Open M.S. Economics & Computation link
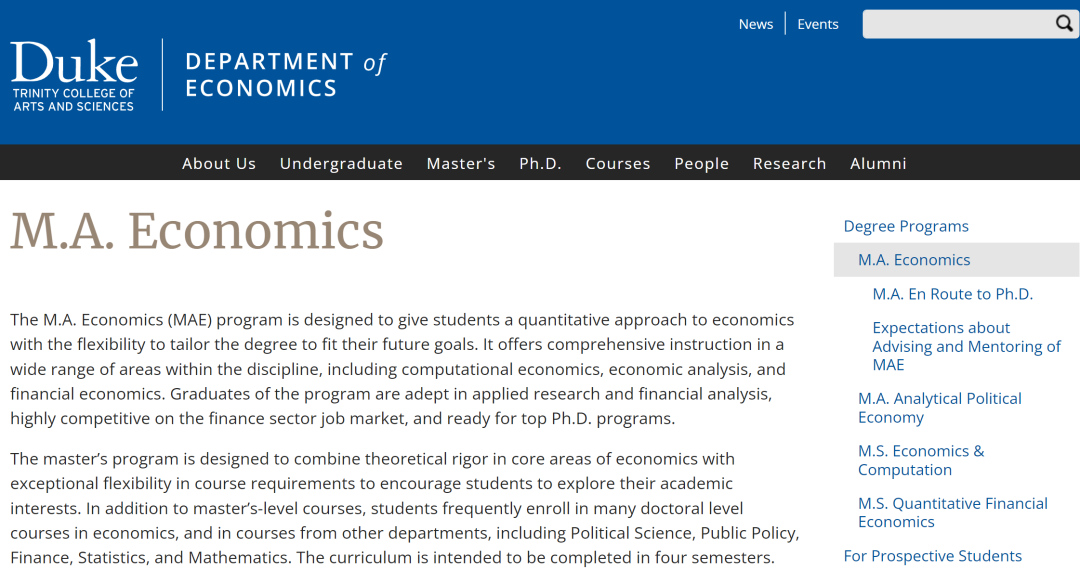 pyautogui.click(x=921, y=460)
